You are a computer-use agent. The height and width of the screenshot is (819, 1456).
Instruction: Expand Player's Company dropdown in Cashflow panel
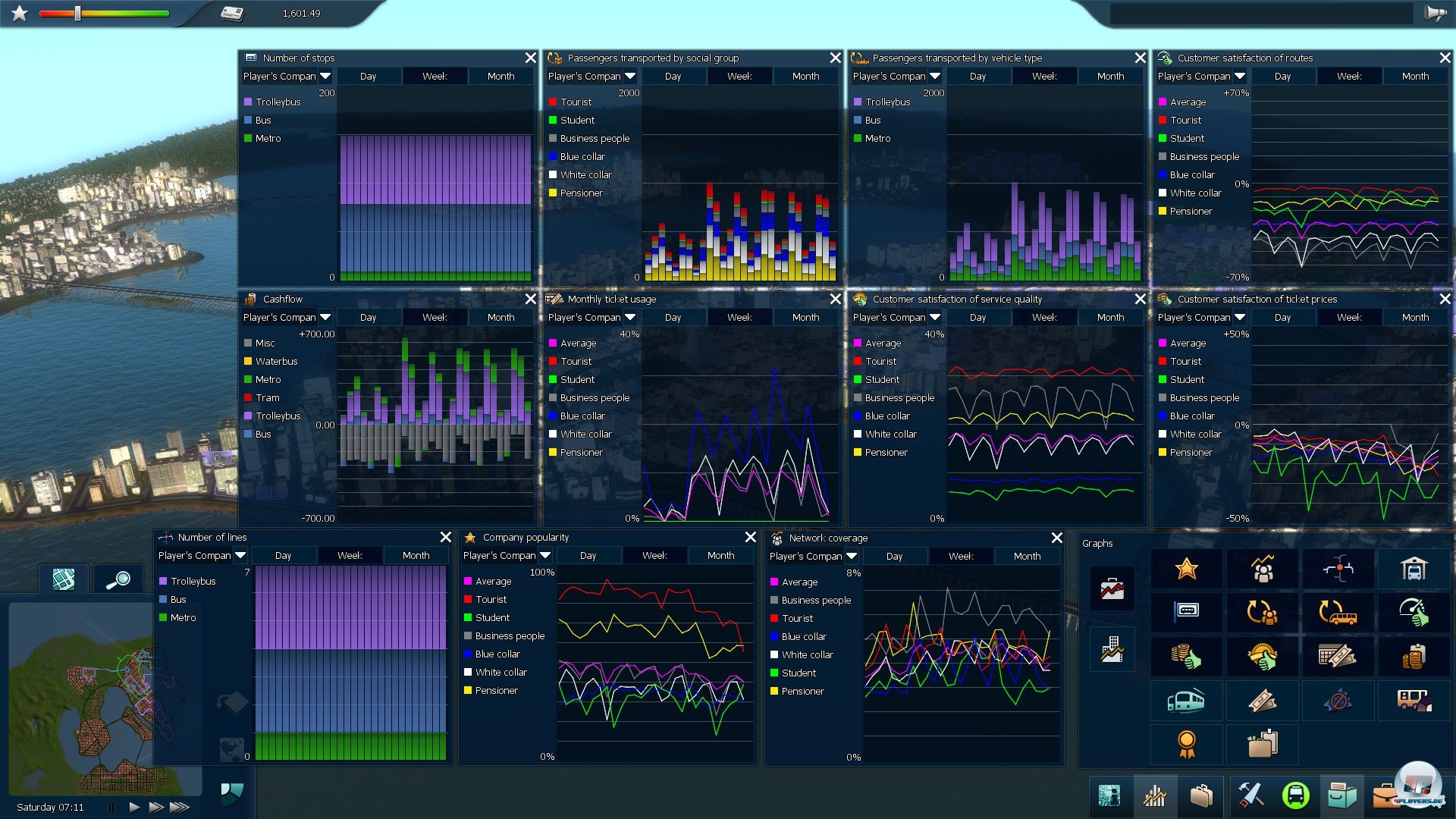click(x=325, y=318)
